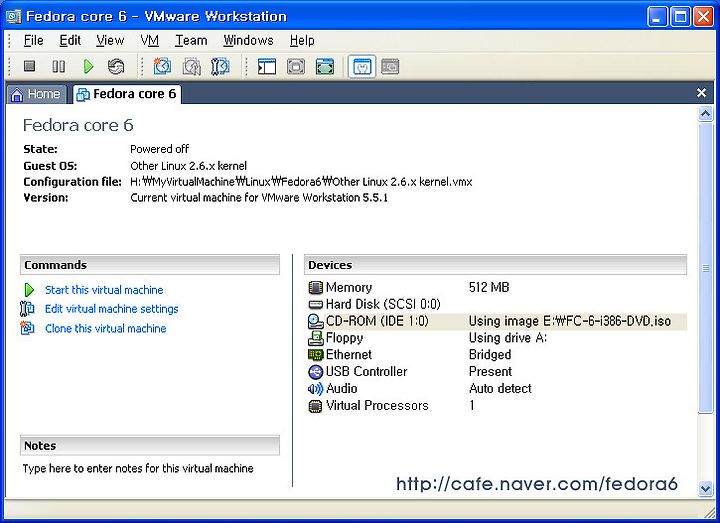Image resolution: width=720 pixels, height=523 pixels.
Task: Click Clone this virtual machine link
Action: (x=106, y=328)
